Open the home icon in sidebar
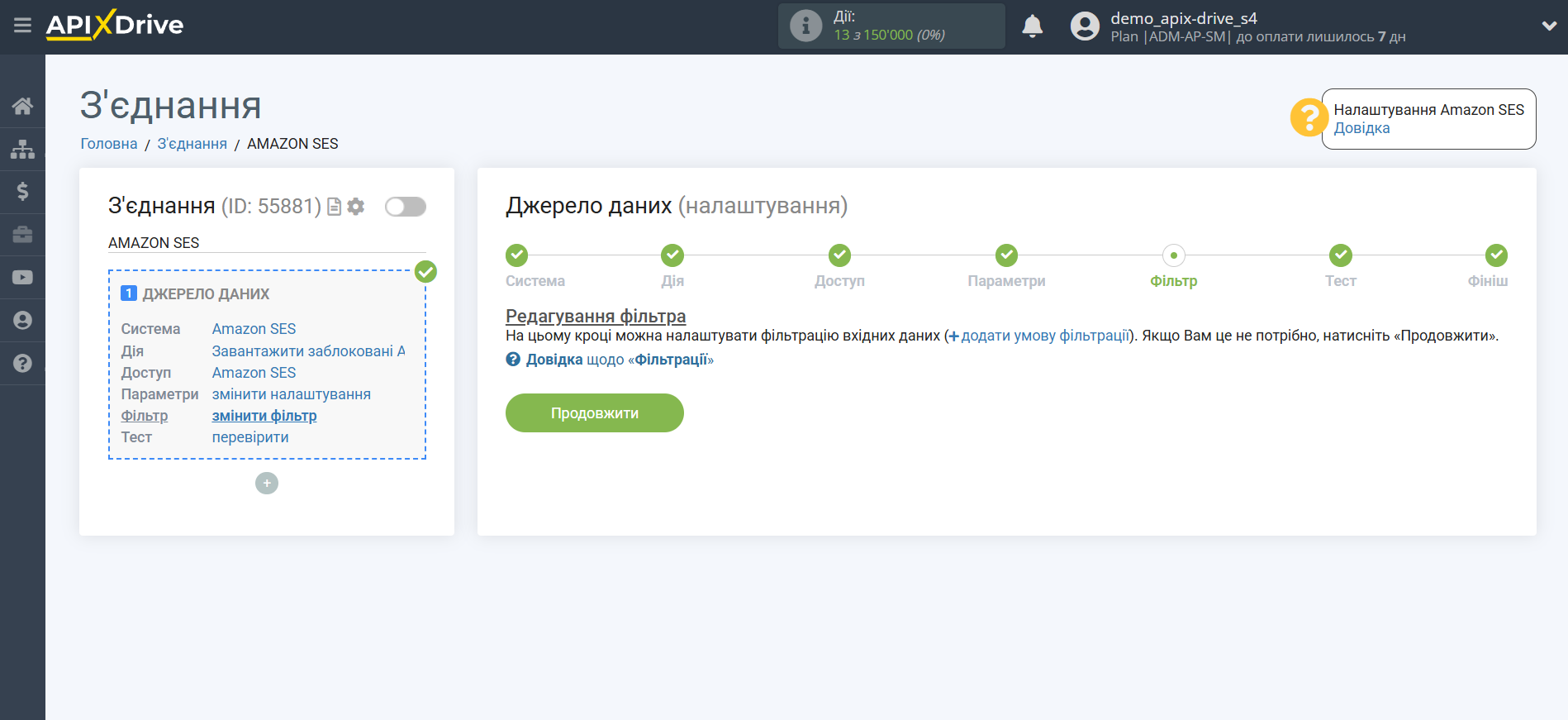Viewport: 1568px width, 720px height. [x=22, y=106]
